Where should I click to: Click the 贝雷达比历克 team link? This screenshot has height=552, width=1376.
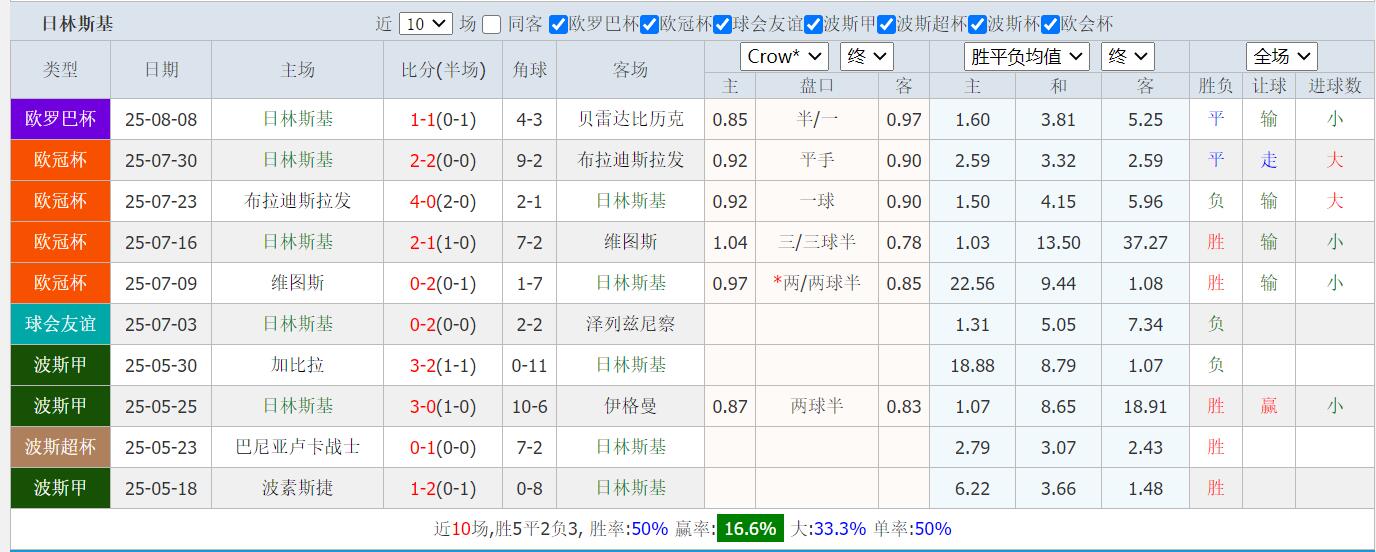point(631,119)
